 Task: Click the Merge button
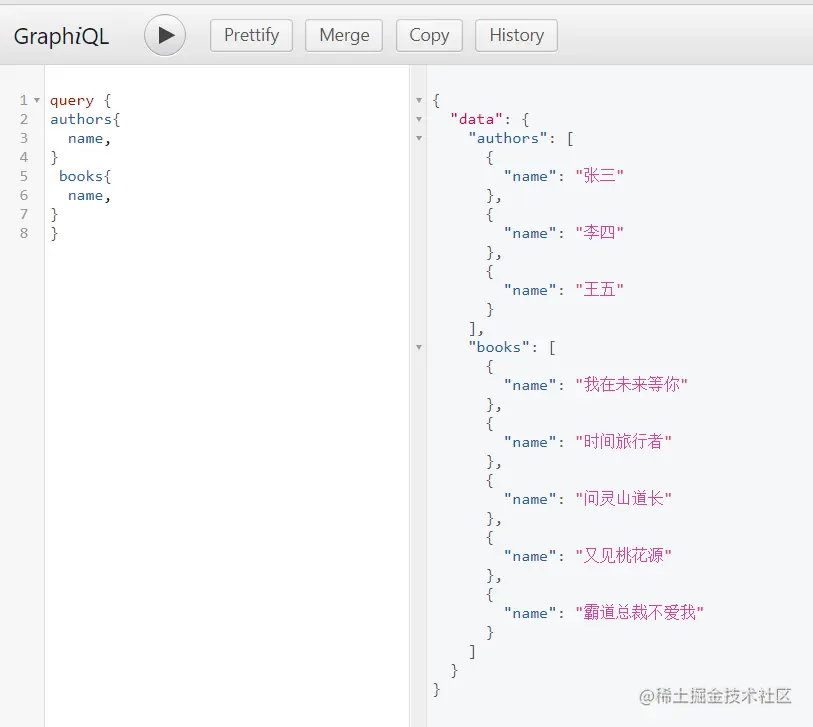[344, 35]
